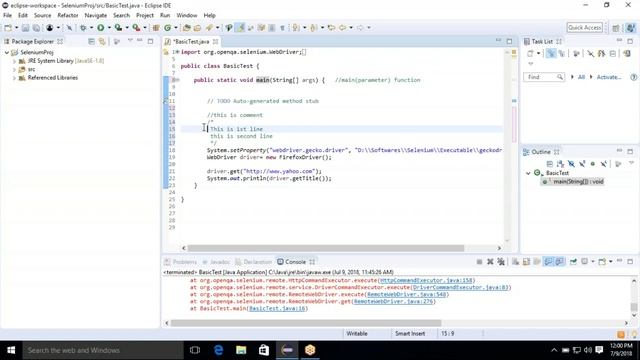
Task: Open Microsoft Edge from the taskbar
Action: (x=218, y=350)
